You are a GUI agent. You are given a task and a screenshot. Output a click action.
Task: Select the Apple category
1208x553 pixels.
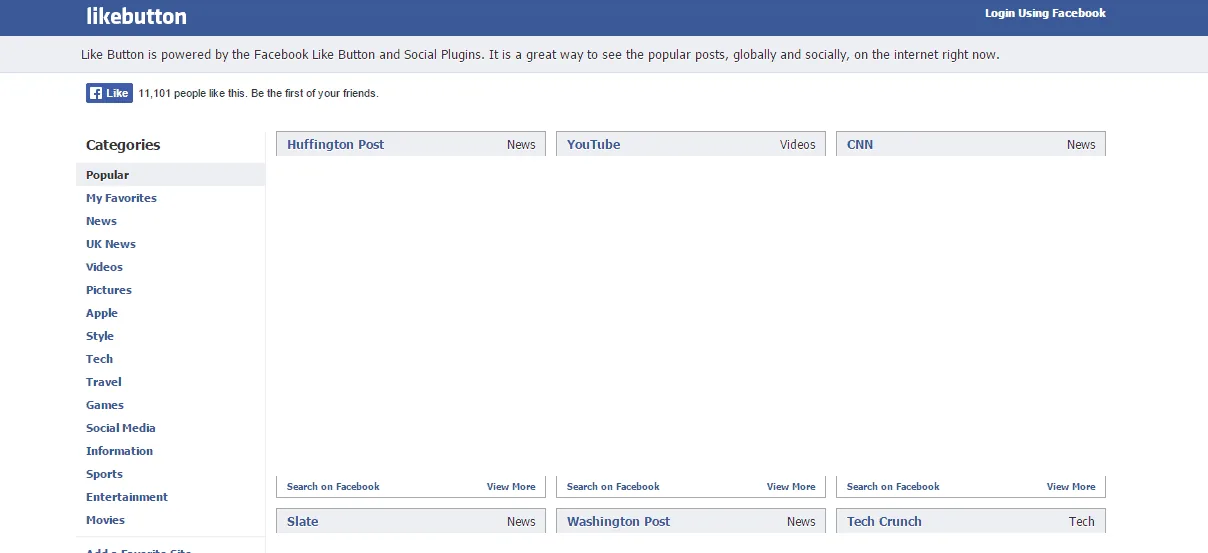102,313
